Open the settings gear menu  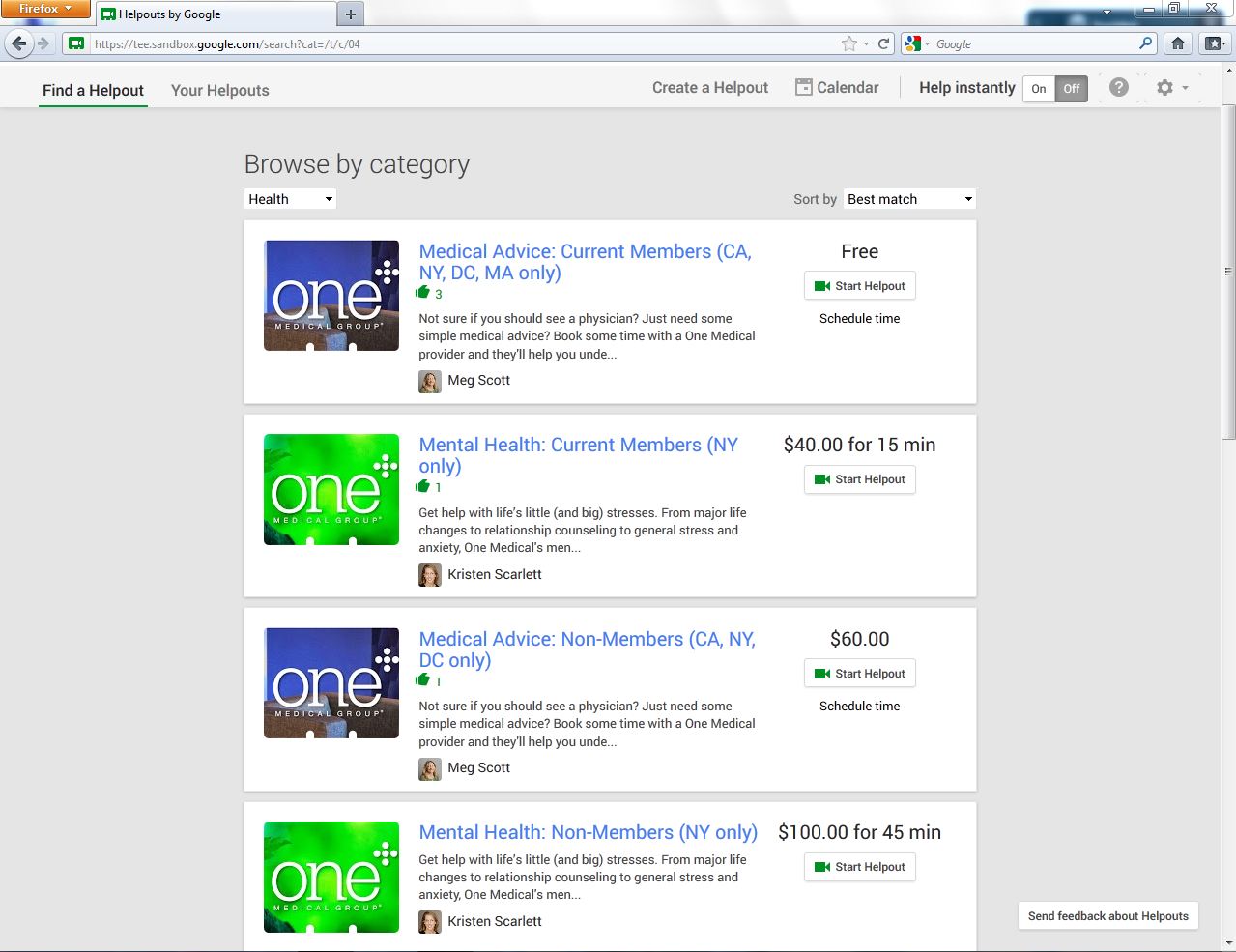click(x=1165, y=88)
